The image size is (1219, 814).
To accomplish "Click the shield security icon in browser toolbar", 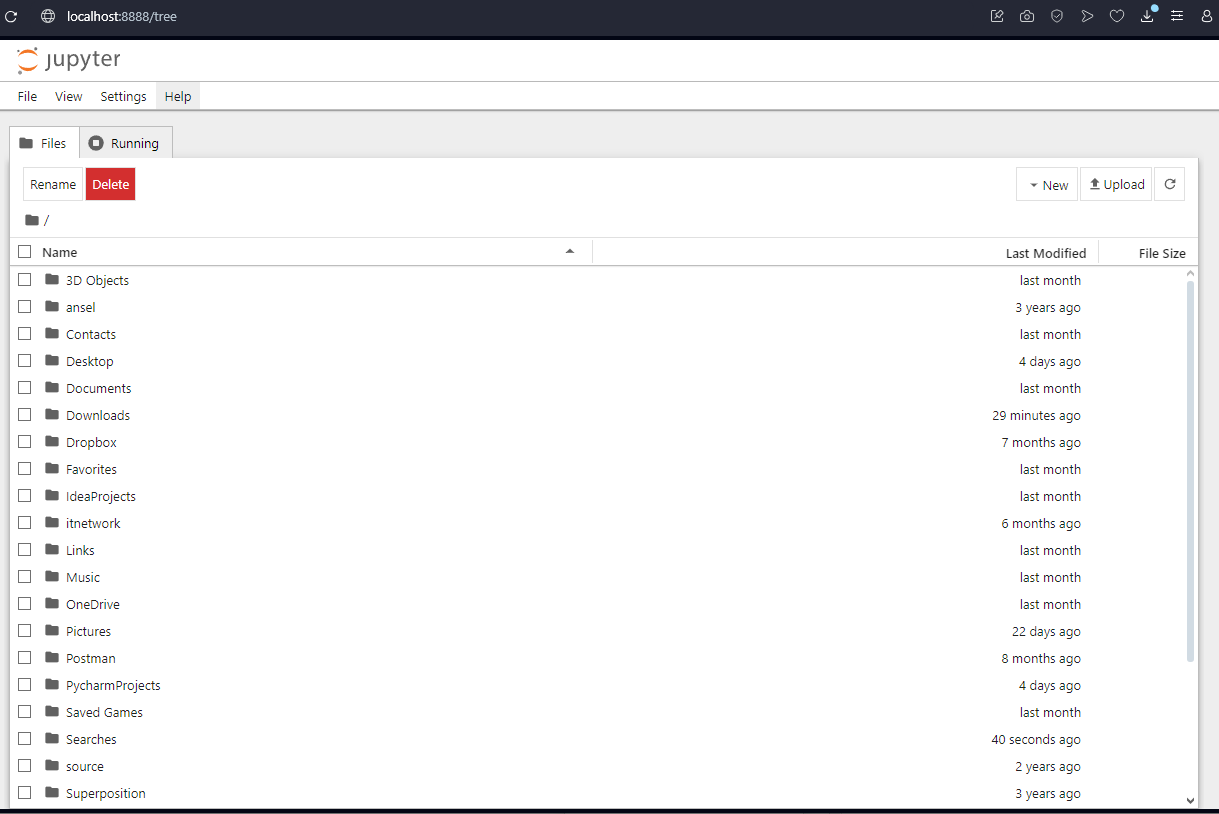I will 1057,16.
